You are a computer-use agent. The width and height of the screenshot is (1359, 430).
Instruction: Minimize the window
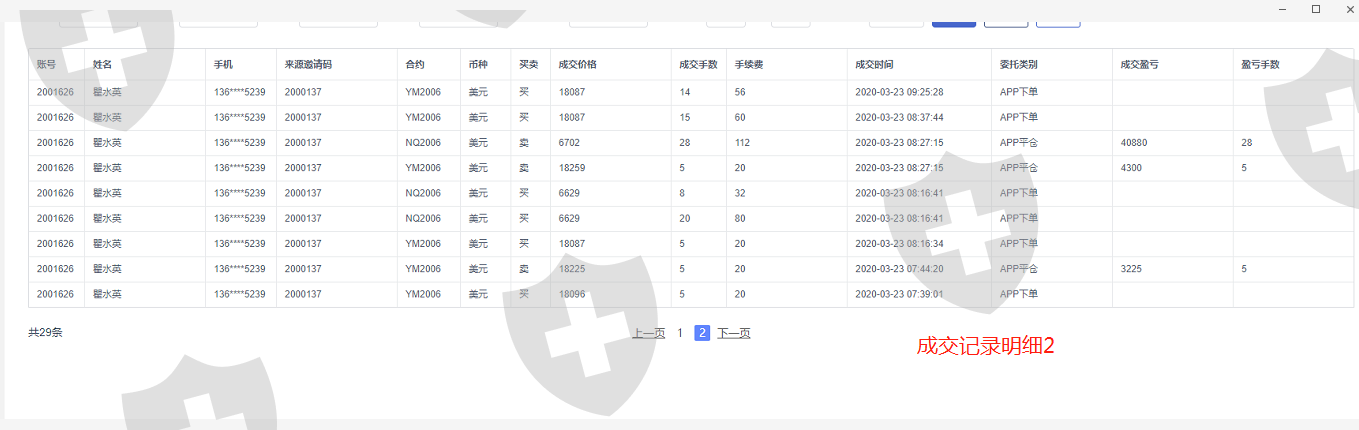pos(1282,9)
